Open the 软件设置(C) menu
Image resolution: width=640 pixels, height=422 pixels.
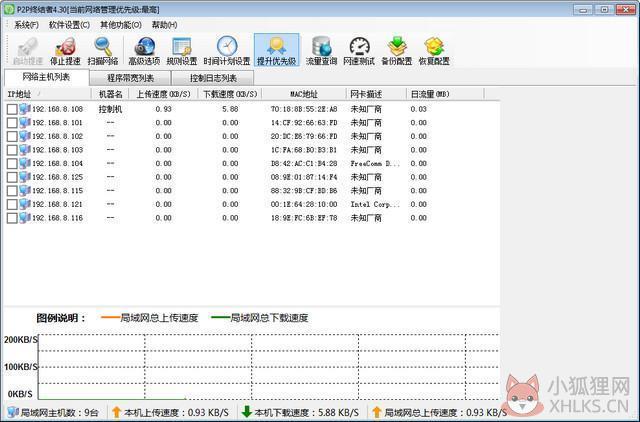tap(69, 25)
